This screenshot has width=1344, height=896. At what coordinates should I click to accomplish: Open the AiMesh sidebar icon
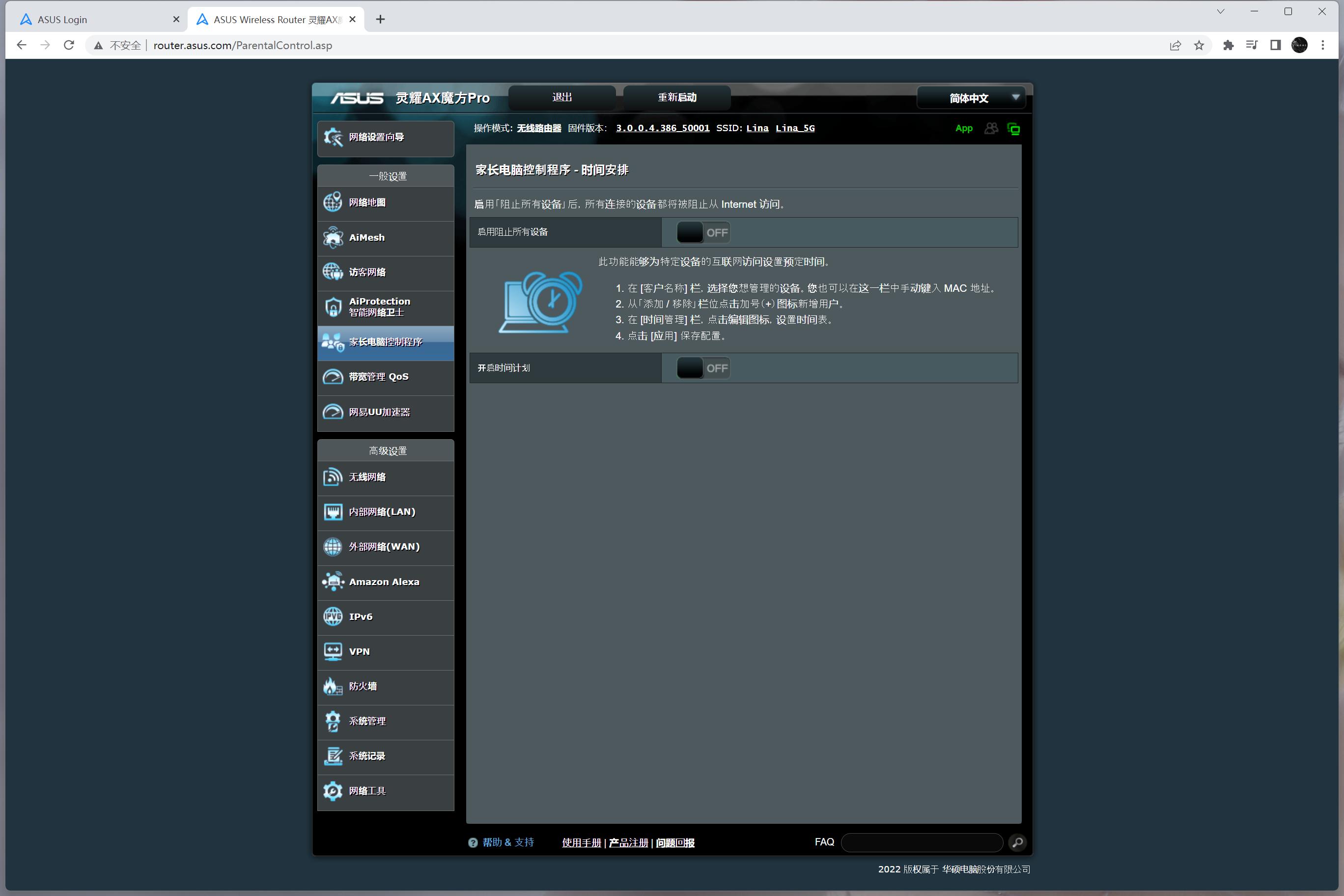click(x=333, y=238)
